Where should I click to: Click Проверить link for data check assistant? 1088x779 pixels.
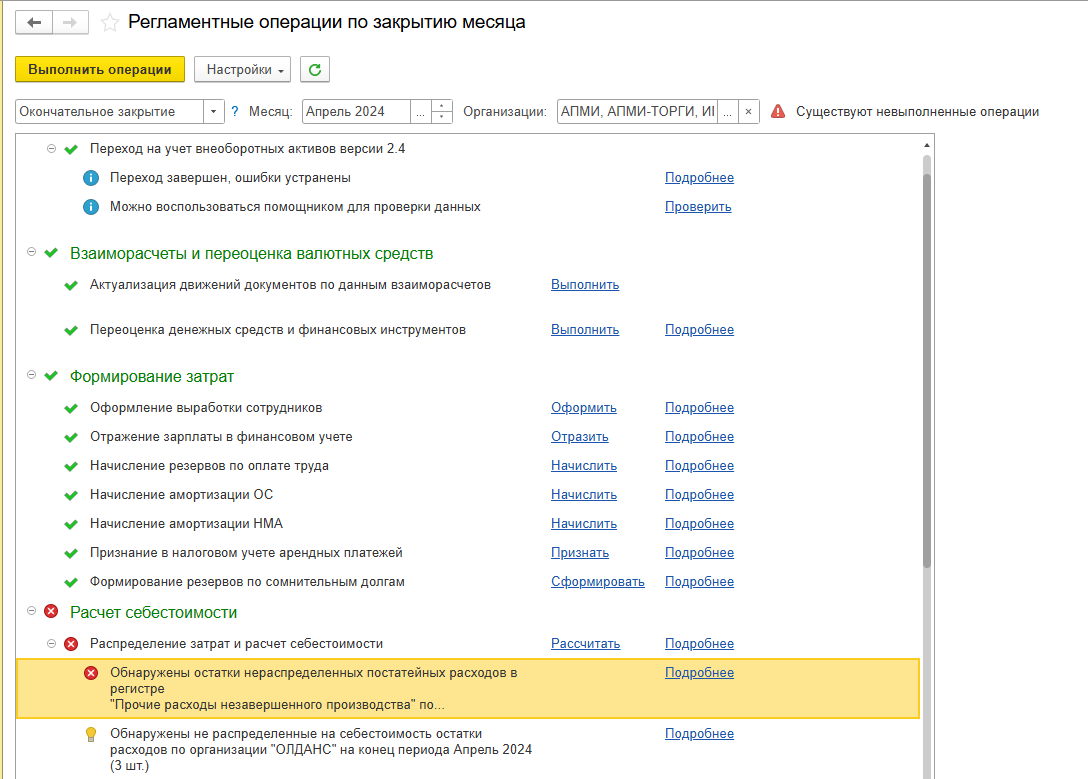(x=698, y=207)
